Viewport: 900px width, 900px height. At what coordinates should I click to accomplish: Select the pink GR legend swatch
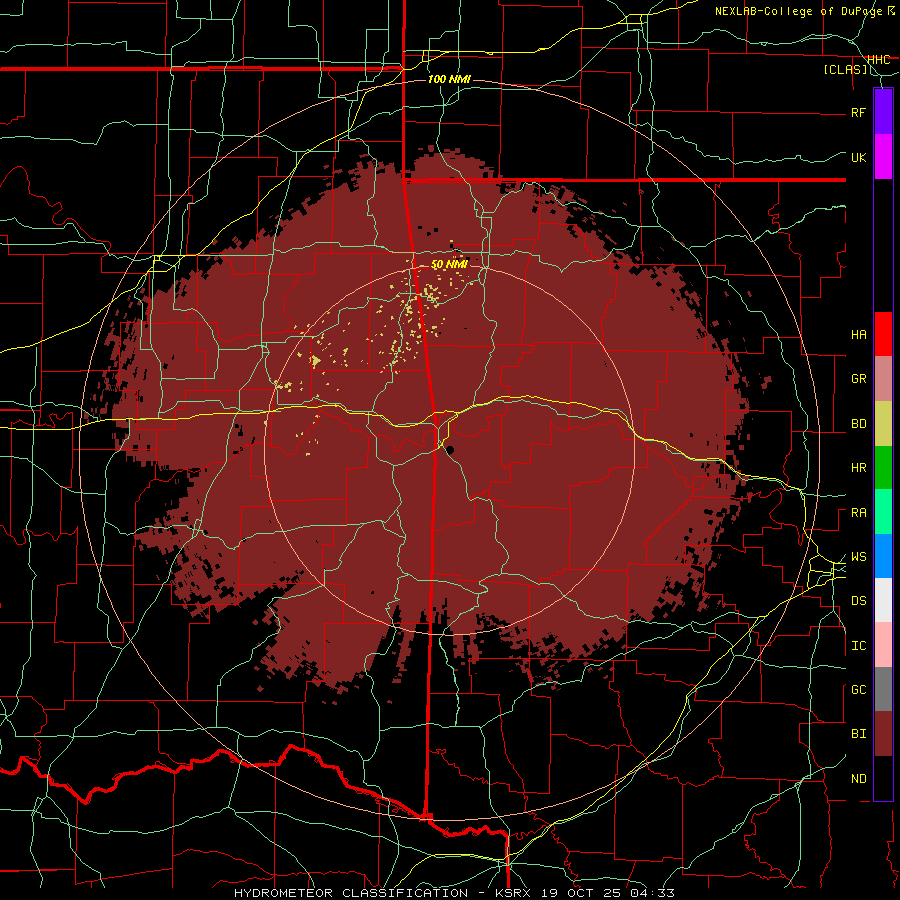(883, 379)
